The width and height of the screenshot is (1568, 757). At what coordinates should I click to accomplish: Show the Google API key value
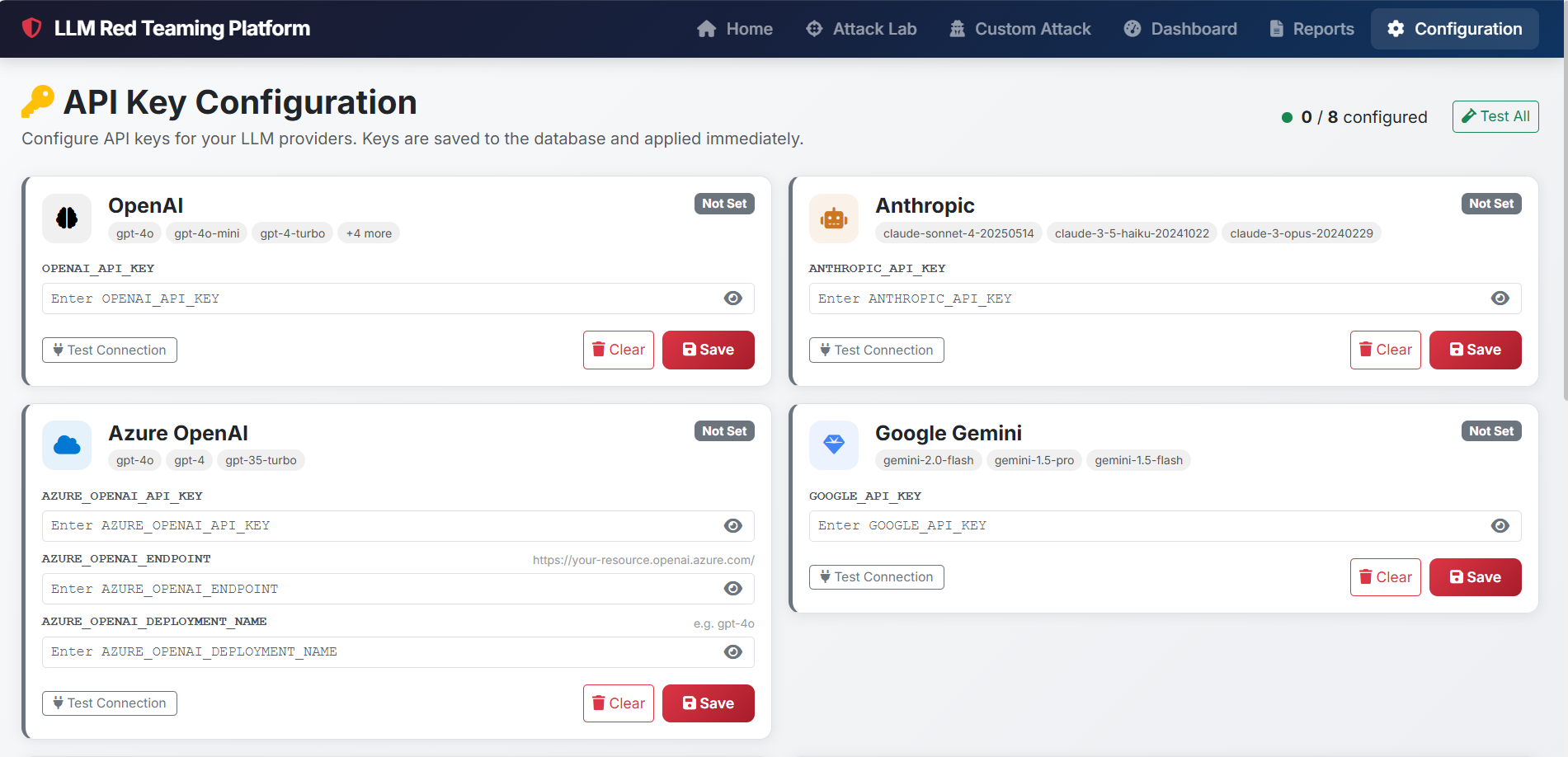point(1500,525)
